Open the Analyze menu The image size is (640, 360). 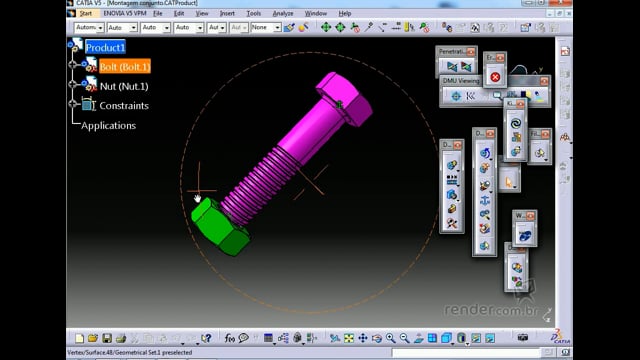tap(282, 13)
